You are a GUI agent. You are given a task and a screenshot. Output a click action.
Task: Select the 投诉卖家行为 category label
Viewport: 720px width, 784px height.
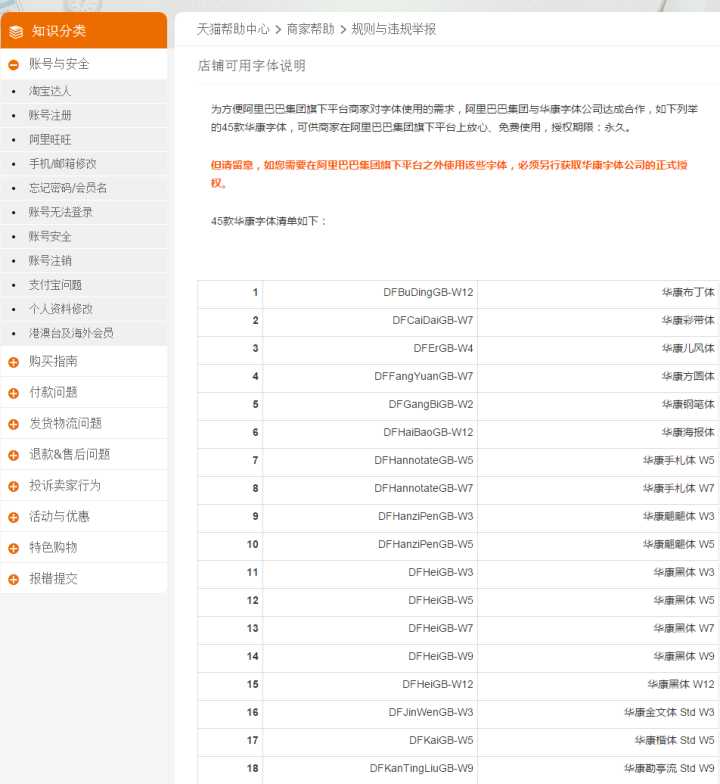65,485
